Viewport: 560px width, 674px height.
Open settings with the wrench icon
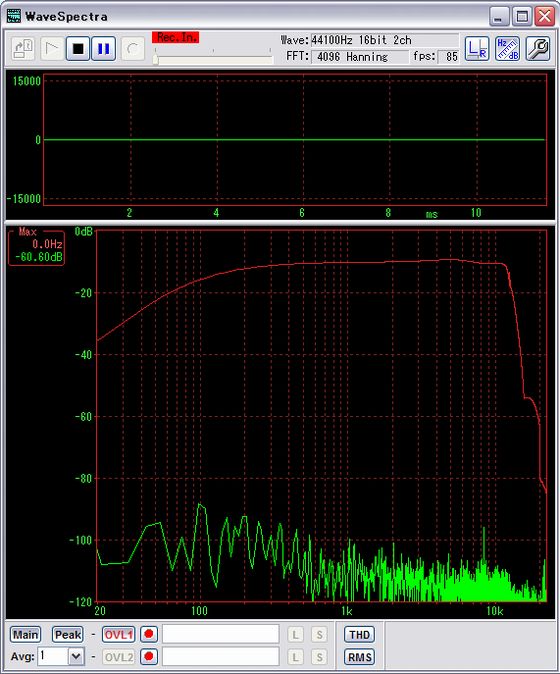[x=538, y=49]
